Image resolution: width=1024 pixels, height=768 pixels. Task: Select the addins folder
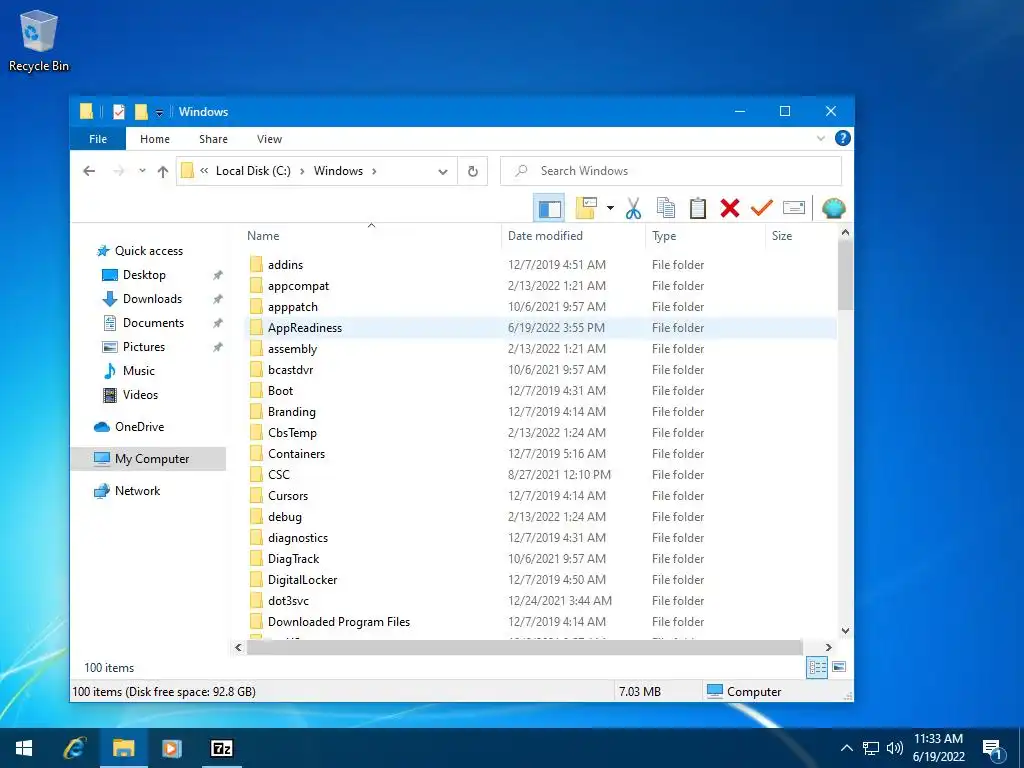pyautogui.click(x=285, y=264)
